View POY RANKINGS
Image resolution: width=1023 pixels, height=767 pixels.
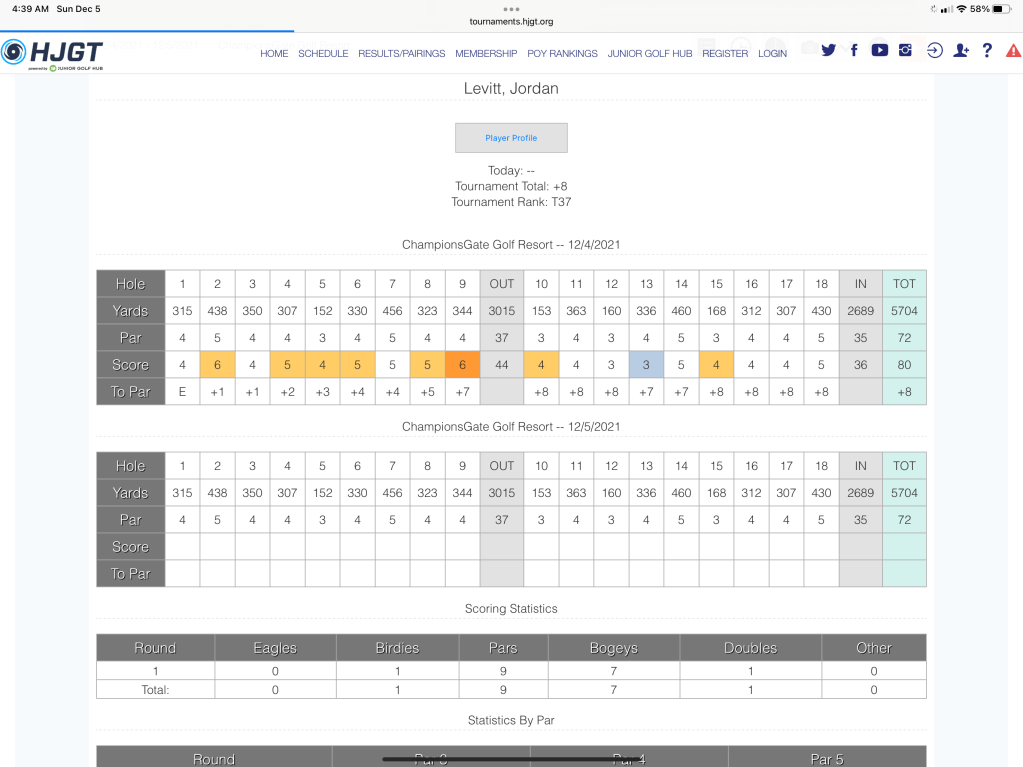click(x=562, y=54)
